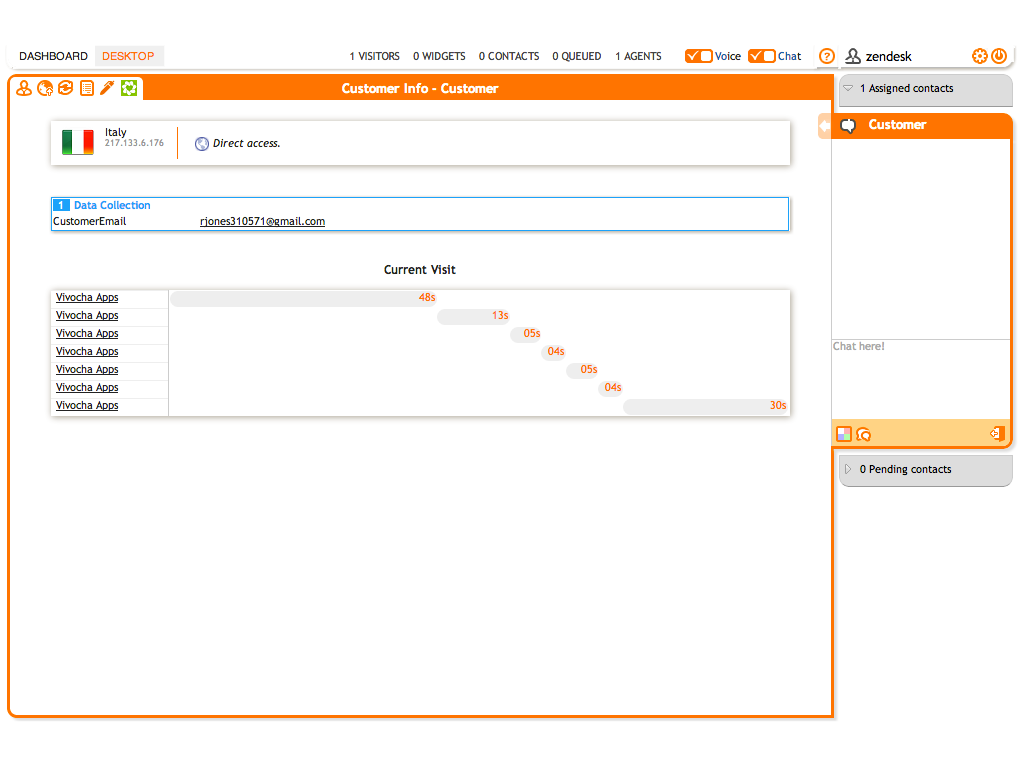Open the notes document icon
This screenshot has width=1024, height=768.
click(87, 89)
